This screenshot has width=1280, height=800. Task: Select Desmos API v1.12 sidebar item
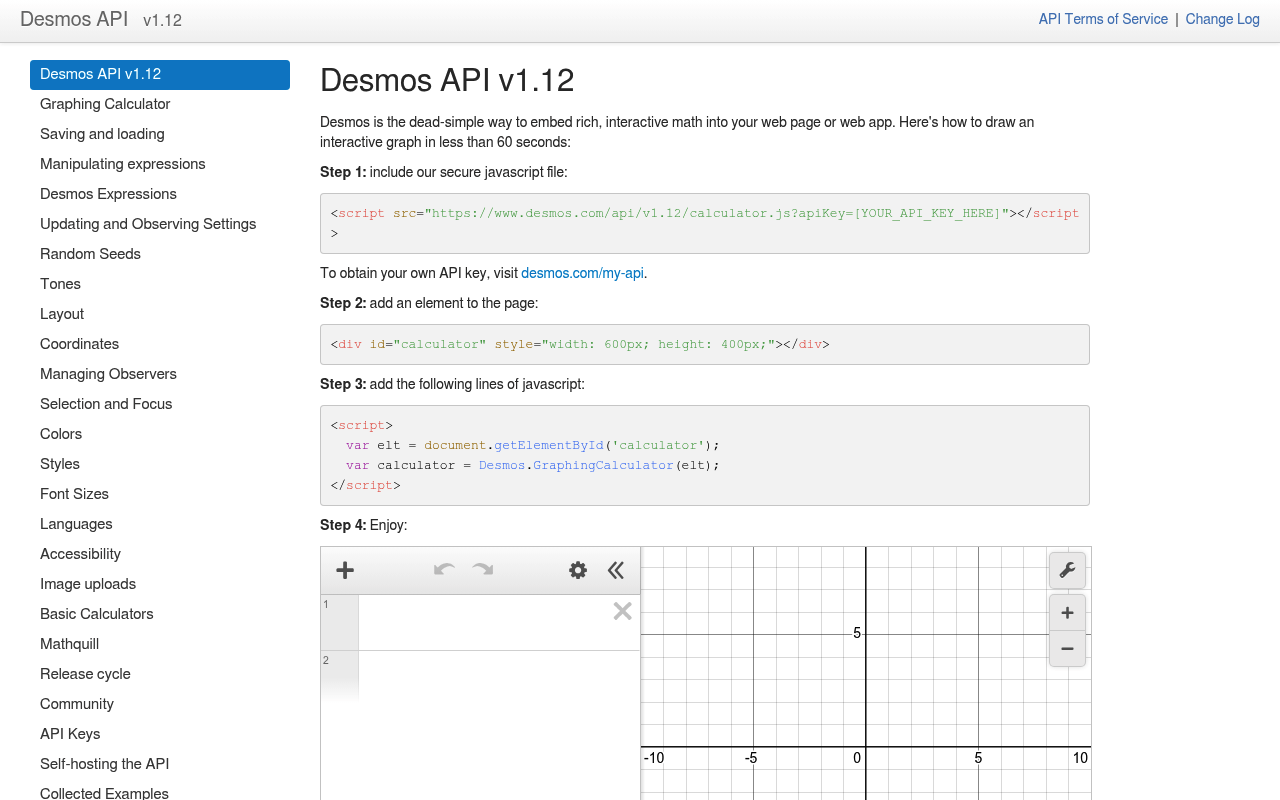(160, 74)
